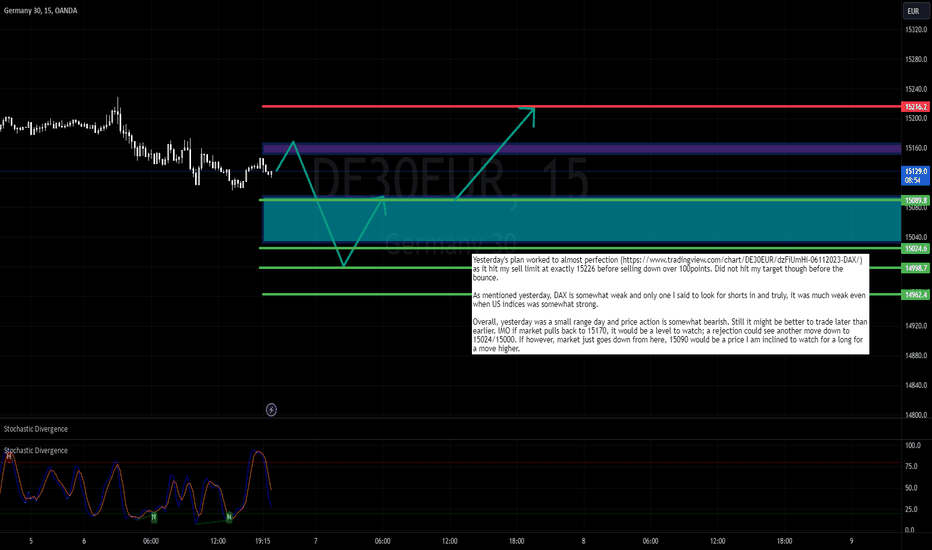932x550 pixels.
Task: Click the 08:54 countdown timer under current price
Action: pyautogui.click(x=913, y=180)
